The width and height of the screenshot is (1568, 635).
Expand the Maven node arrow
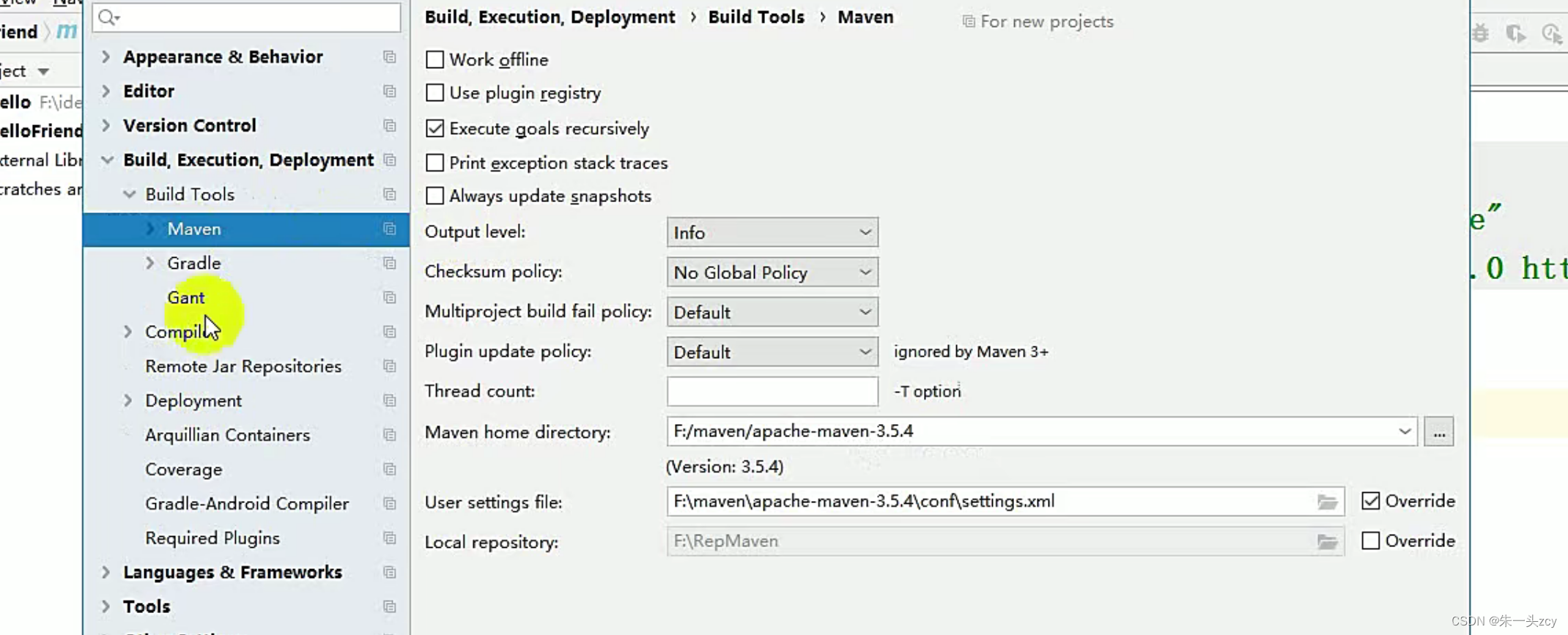(x=150, y=229)
